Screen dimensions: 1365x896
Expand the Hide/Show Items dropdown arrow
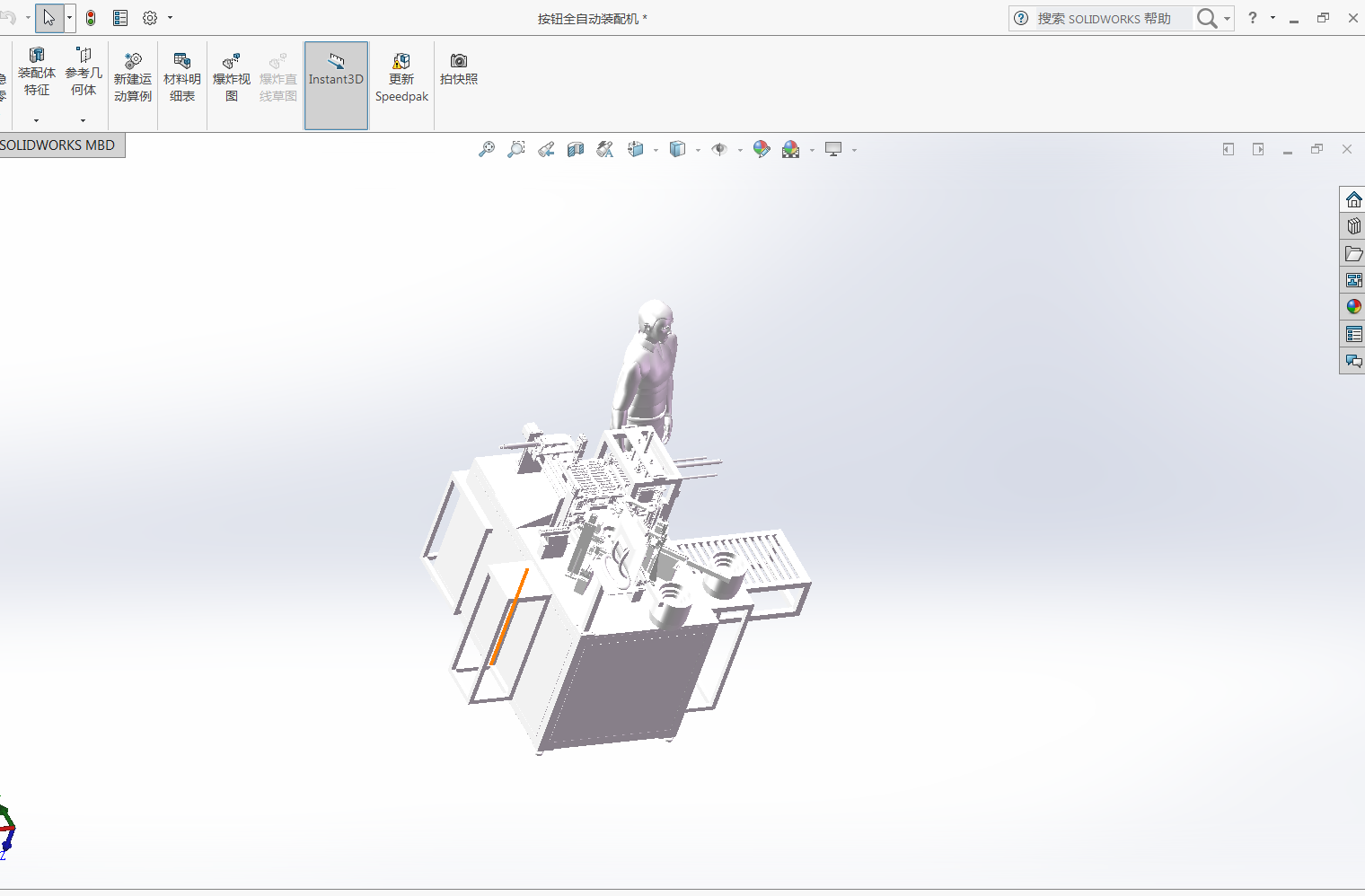(740, 150)
